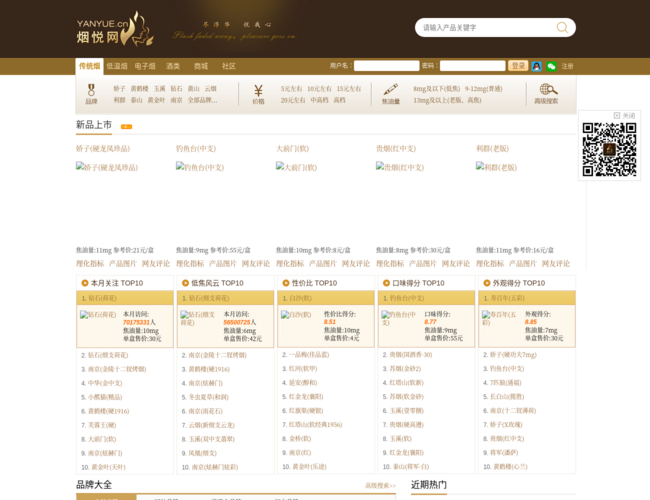The width and height of the screenshot is (650, 500).
Task: Switch to the 电子烟 tab
Action: (145, 66)
